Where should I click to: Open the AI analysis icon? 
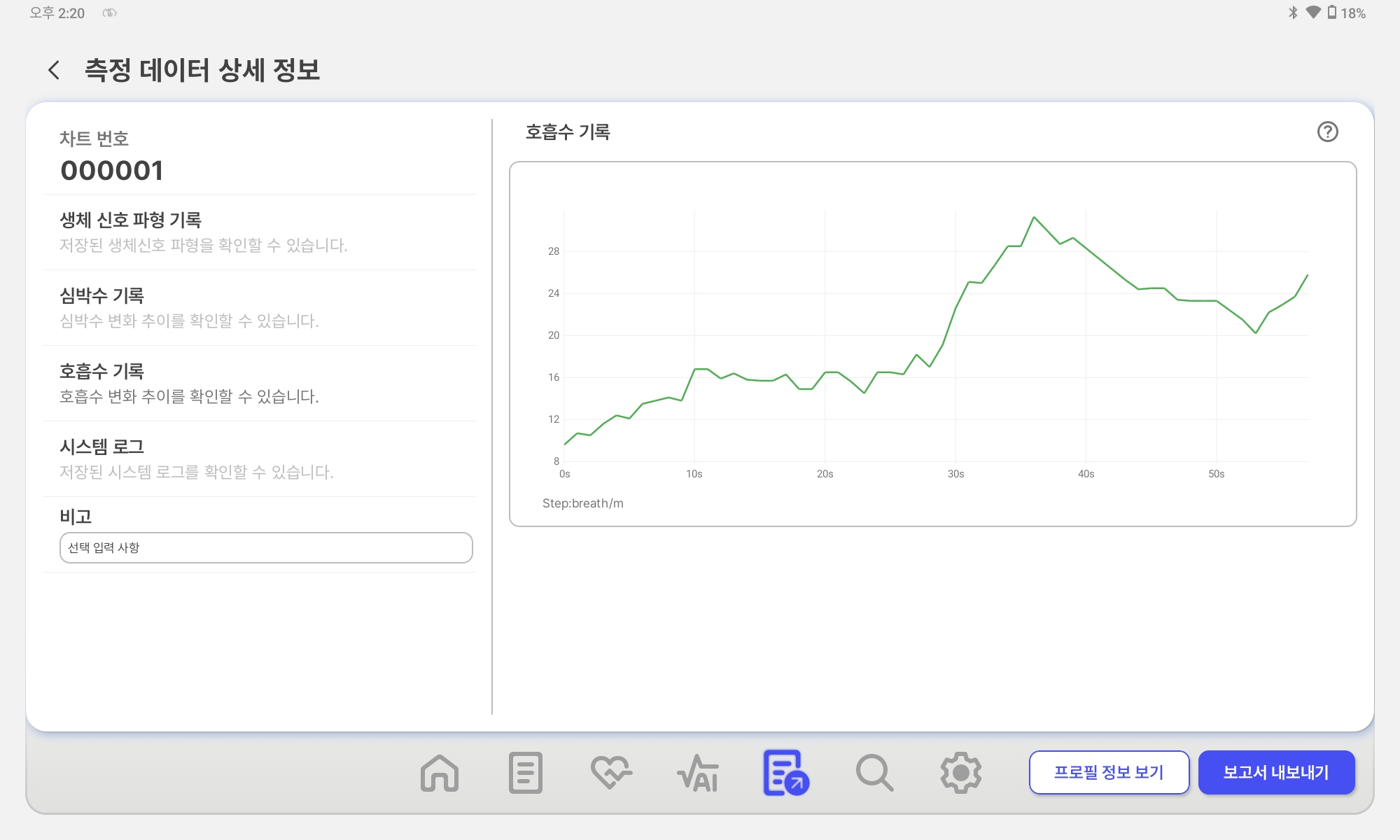[x=698, y=773]
